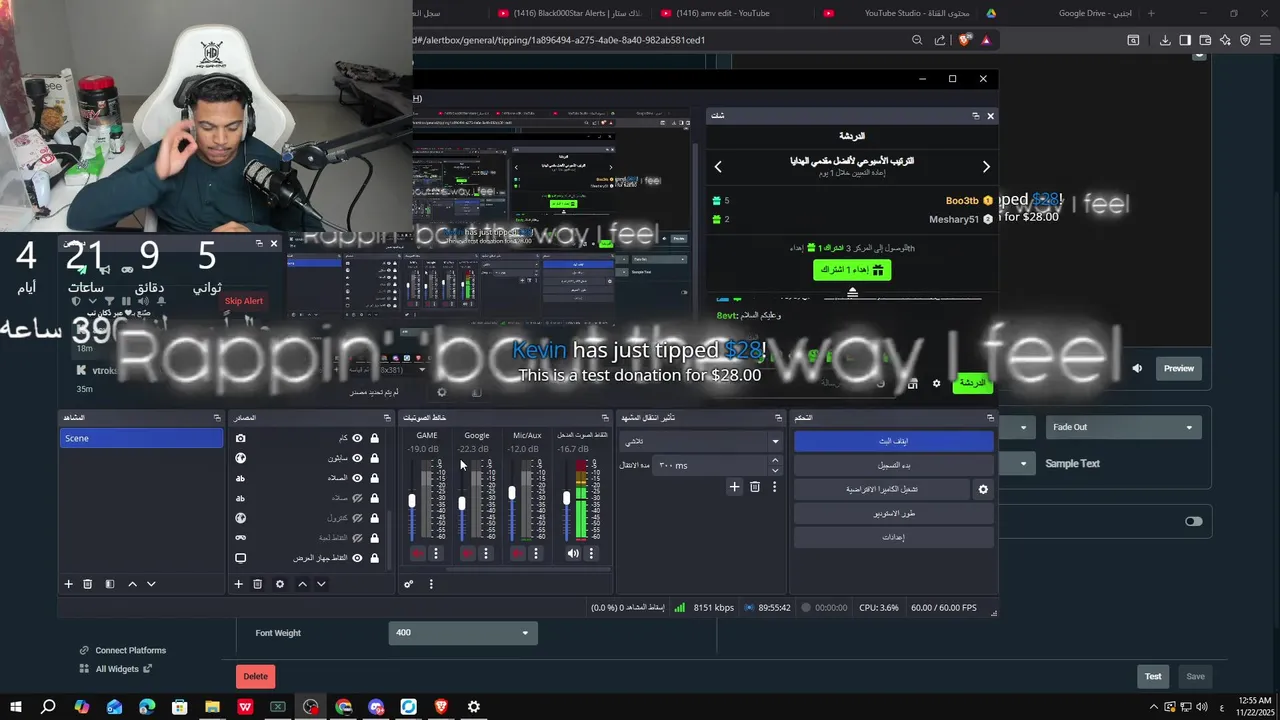Open advanced audio properties gears in Audio Mixer

408,584
